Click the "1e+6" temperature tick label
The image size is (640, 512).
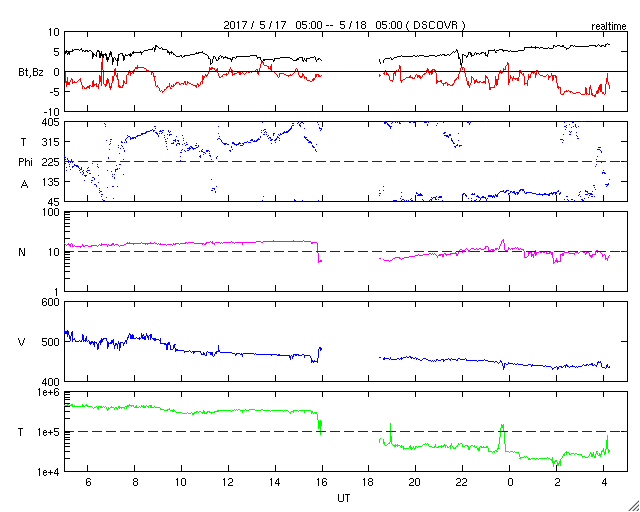click(x=49, y=392)
